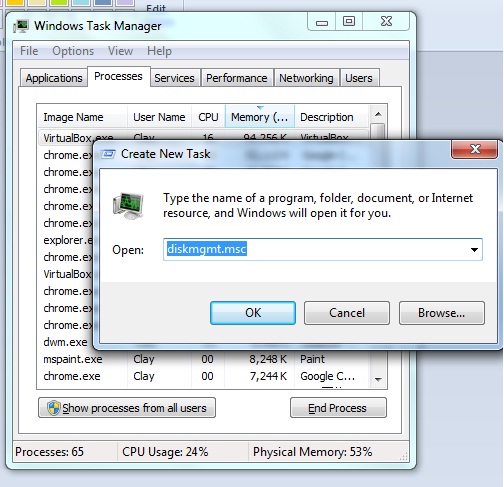The height and width of the screenshot is (487, 504).
Task: Sort by Description column header
Action: point(331,117)
